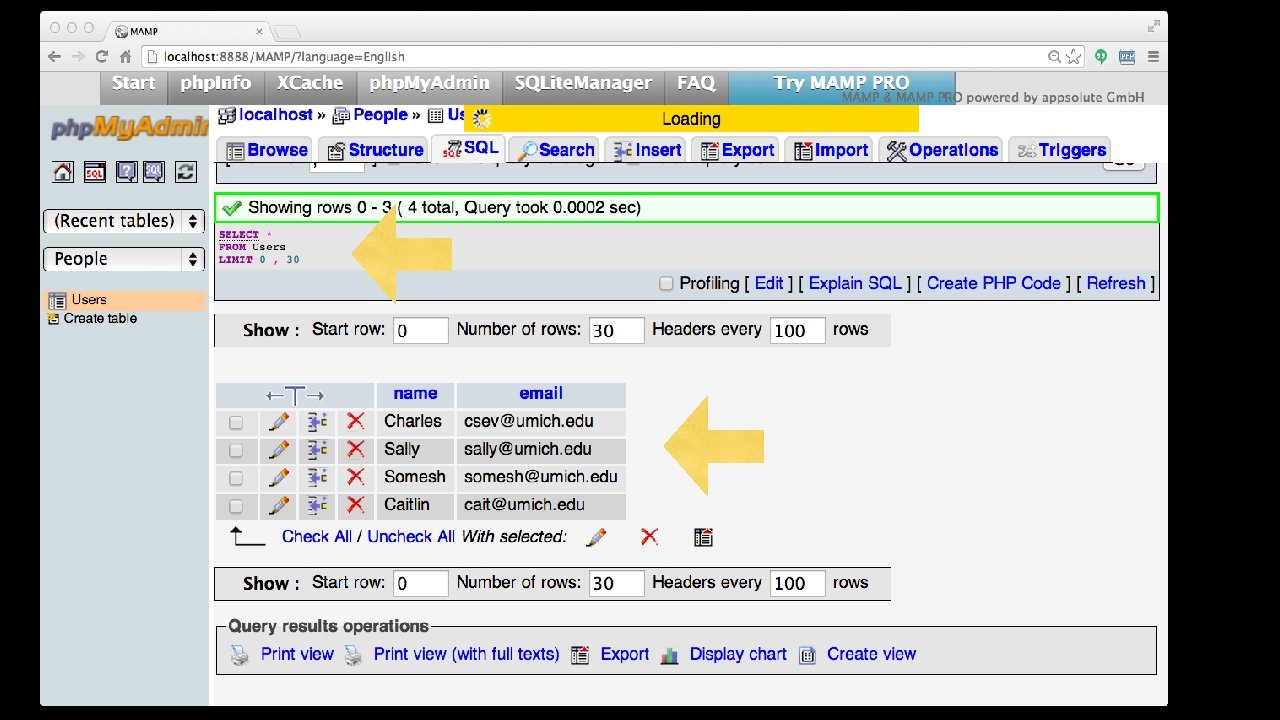Image resolution: width=1280 pixels, height=720 pixels.
Task: Click the 'With selected' export icon
Action: pyautogui.click(x=703, y=537)
